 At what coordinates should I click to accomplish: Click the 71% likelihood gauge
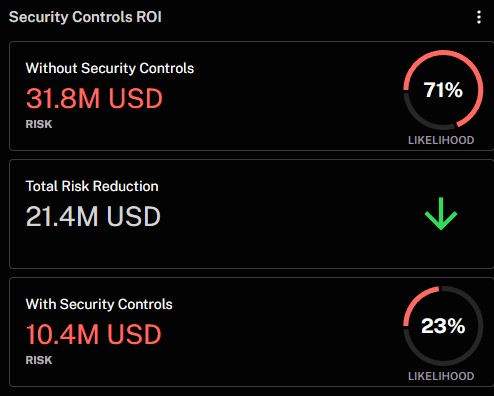pos(443,90)
